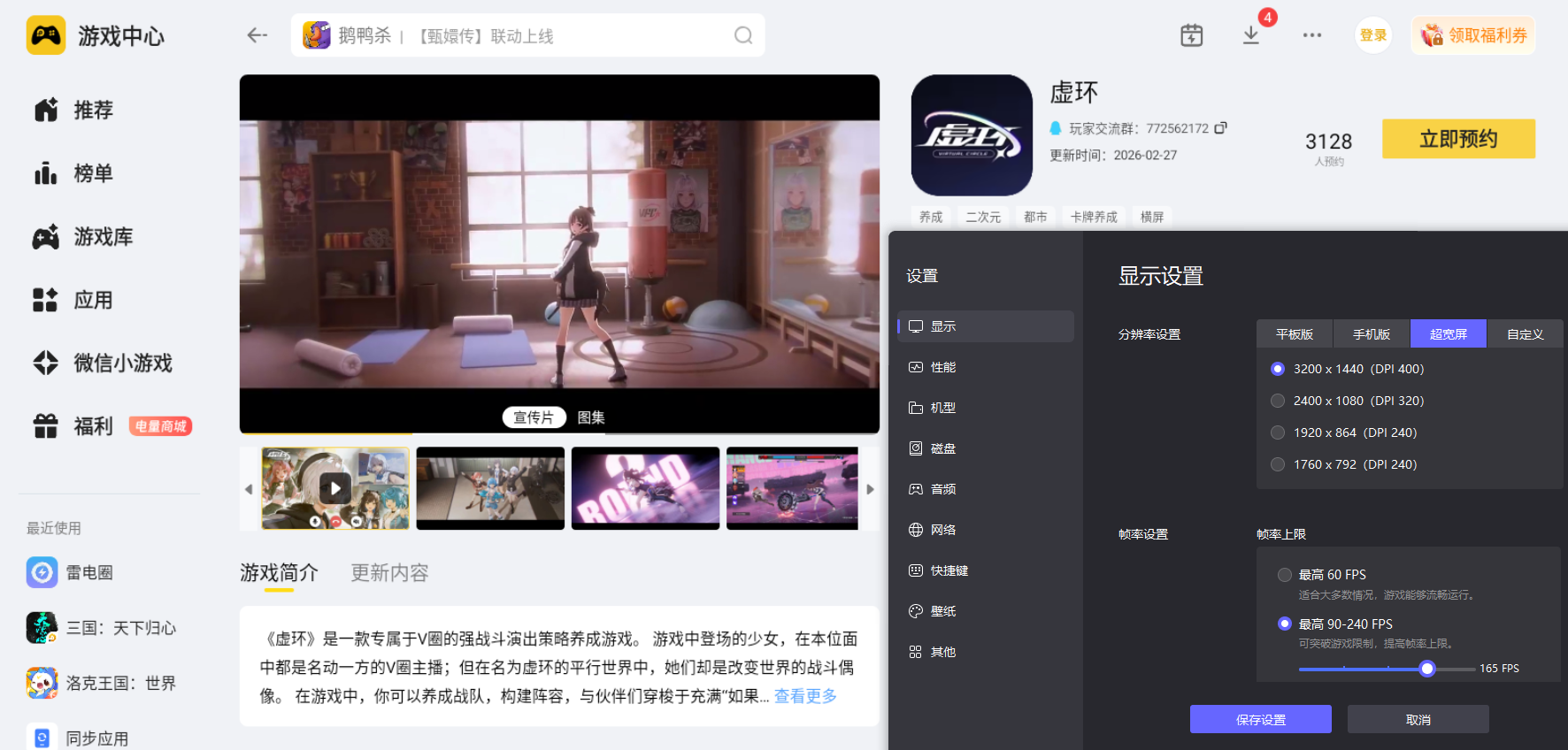The width and height of the screenshot is (1568, 750).
Task: Click the 二次元 tag
Action: click(x=983, y=217)
